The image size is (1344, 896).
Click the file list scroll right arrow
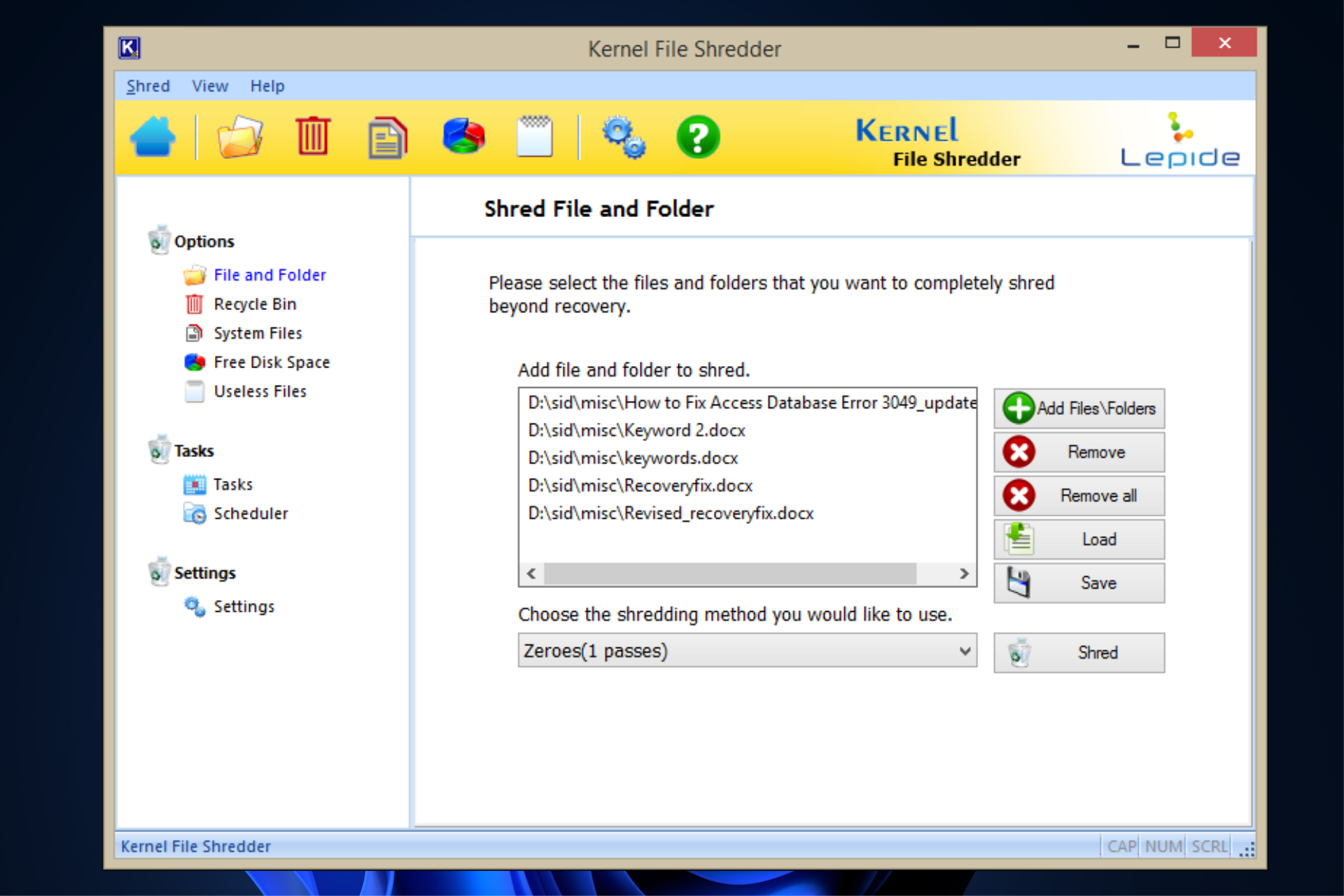964,573
